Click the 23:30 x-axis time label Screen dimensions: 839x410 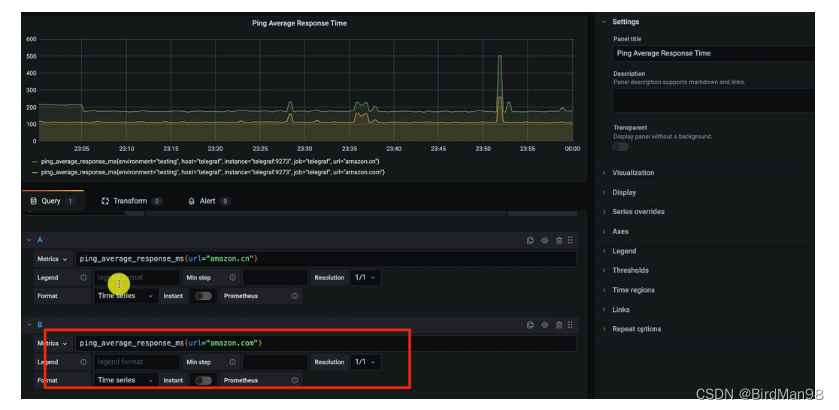304,149
